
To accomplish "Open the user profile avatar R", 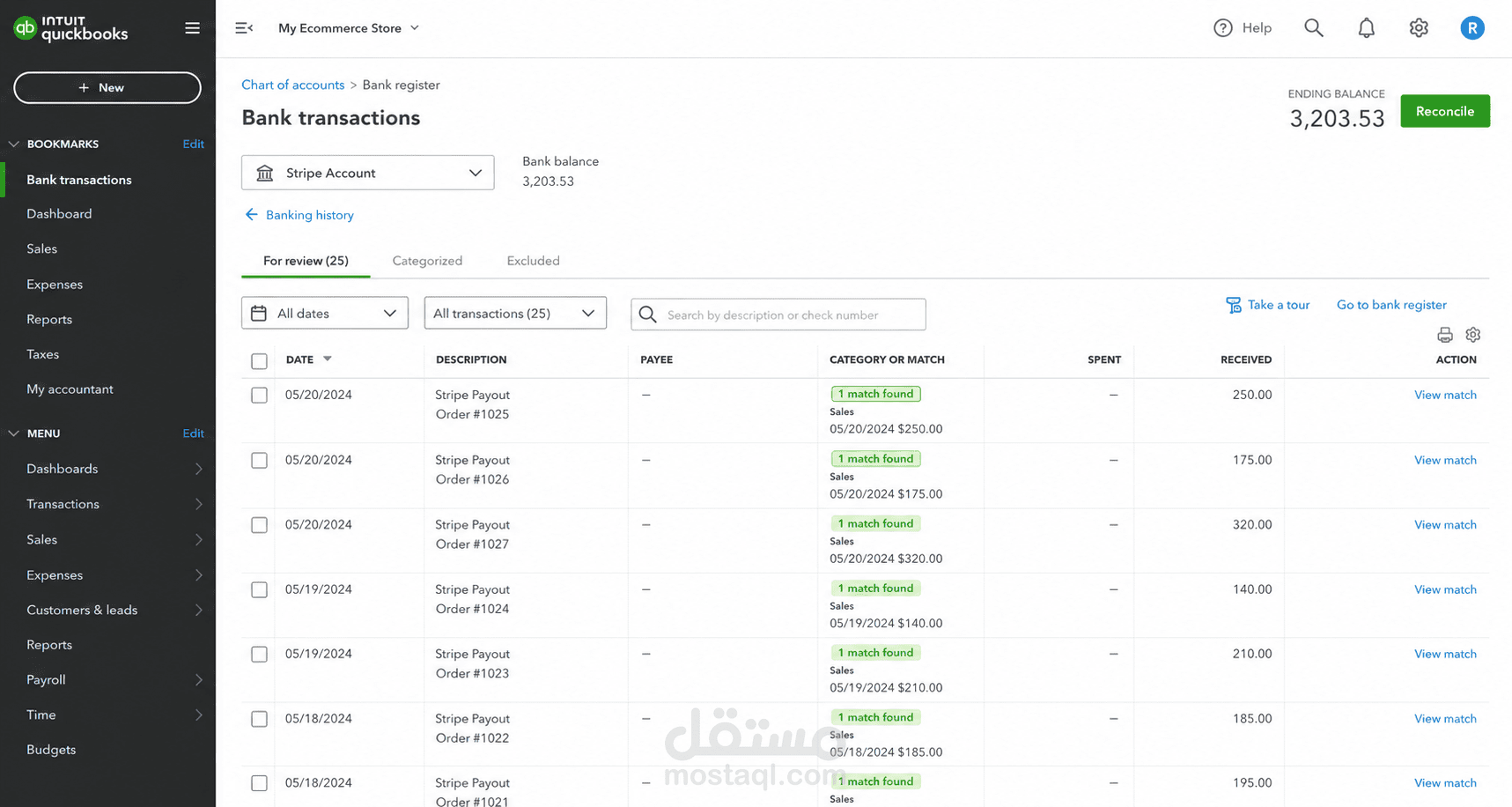I will pyautogui.click(x=1471, y=28).
